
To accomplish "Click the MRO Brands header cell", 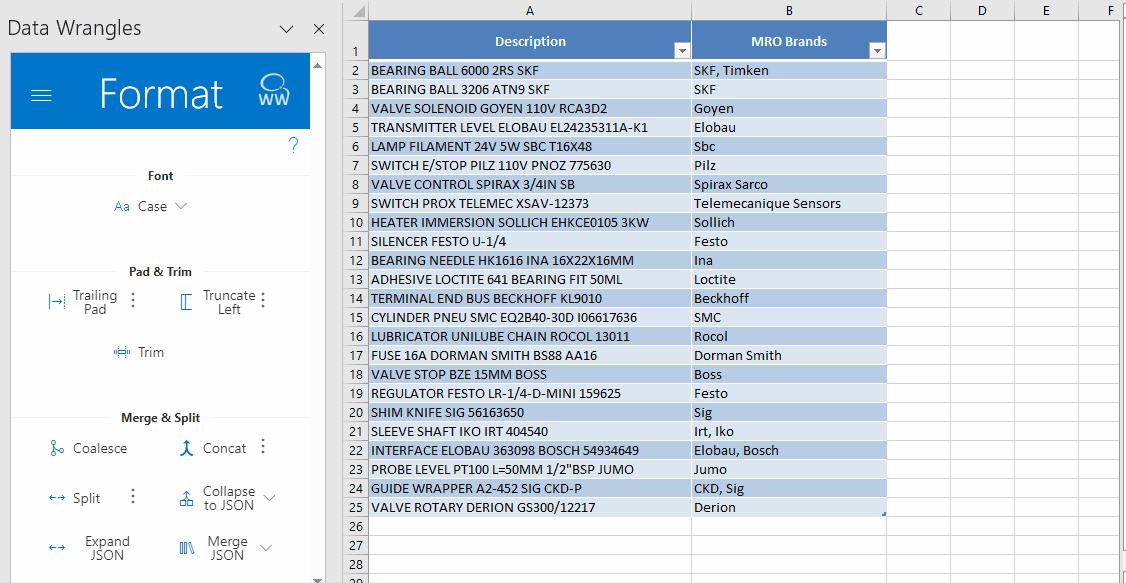I will [789, 41].
